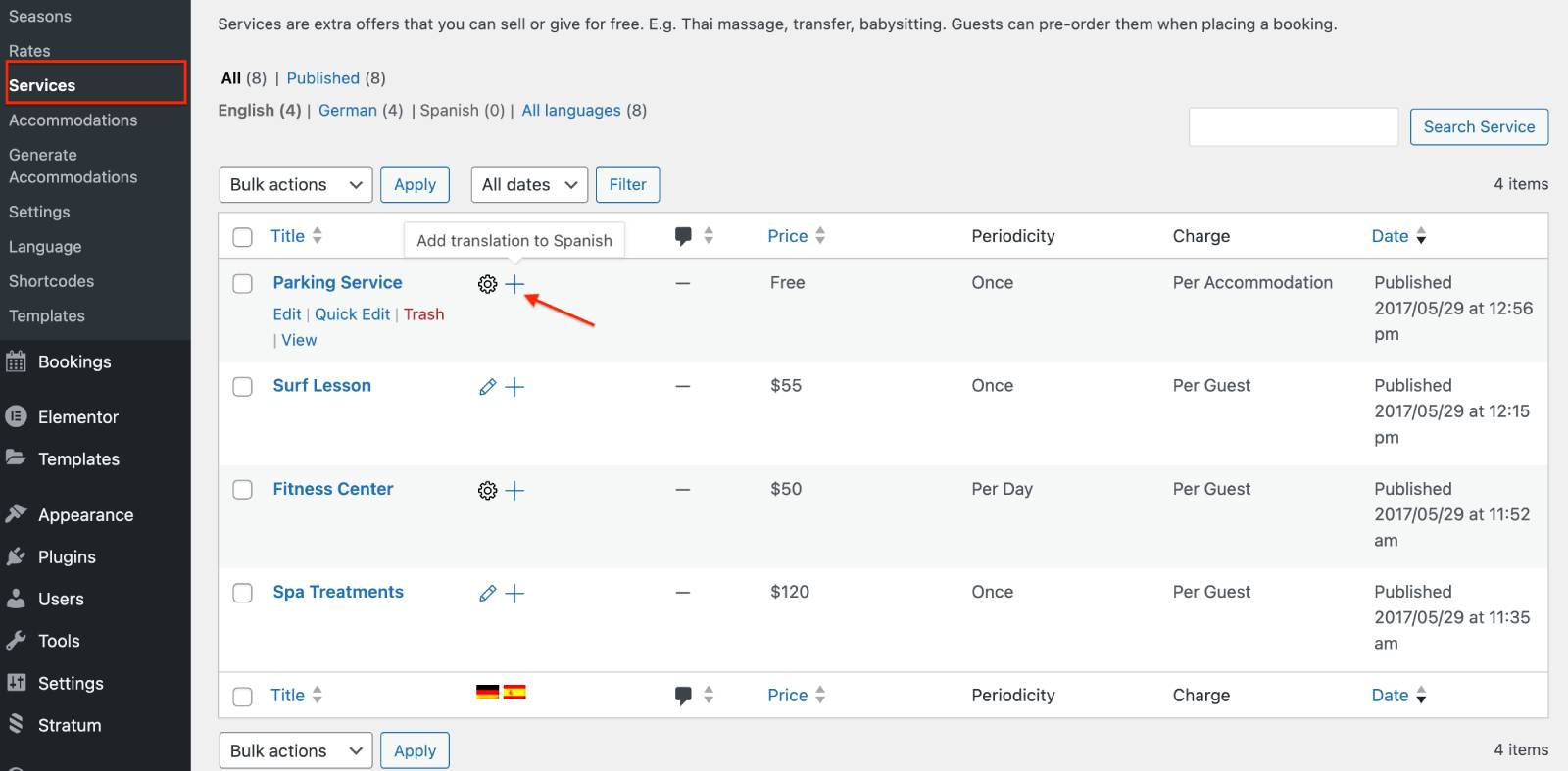
Task: Click the Spanish flag in table footer
Action: click(514, 693)
